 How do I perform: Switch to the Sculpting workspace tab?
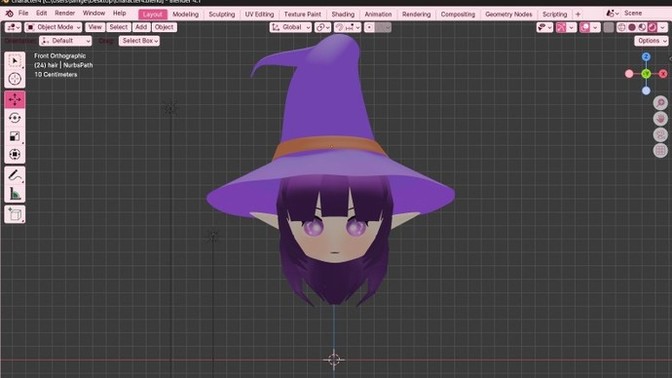[222, 14]
